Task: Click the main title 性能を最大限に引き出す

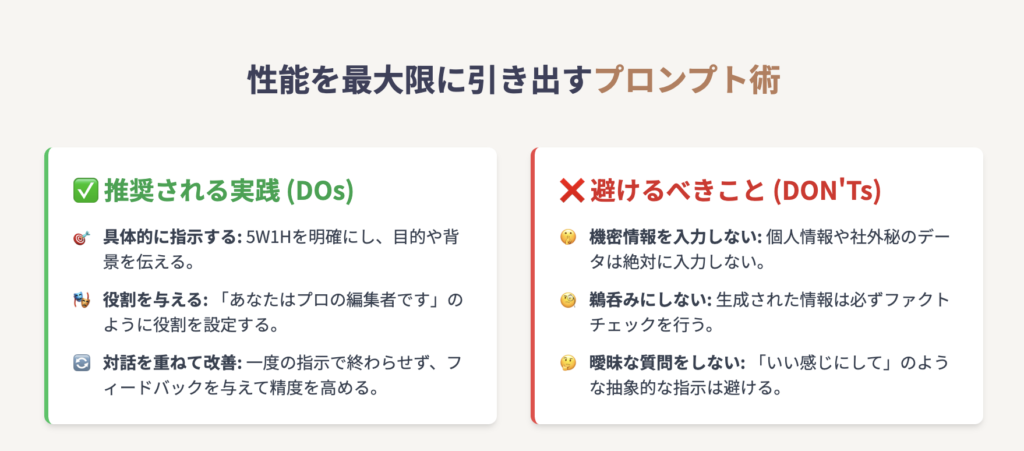Action: (x=421, y=82)
